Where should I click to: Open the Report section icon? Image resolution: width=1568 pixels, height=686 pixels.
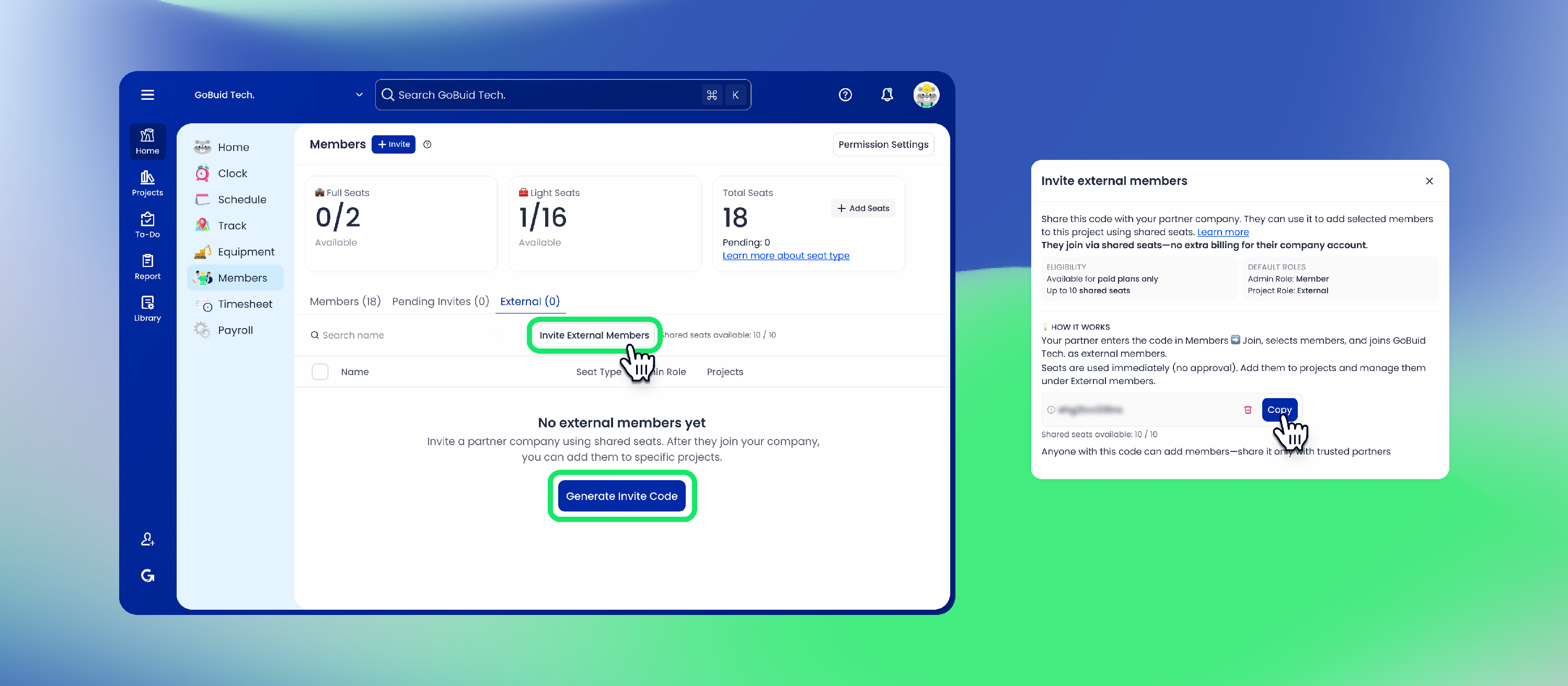147,266
